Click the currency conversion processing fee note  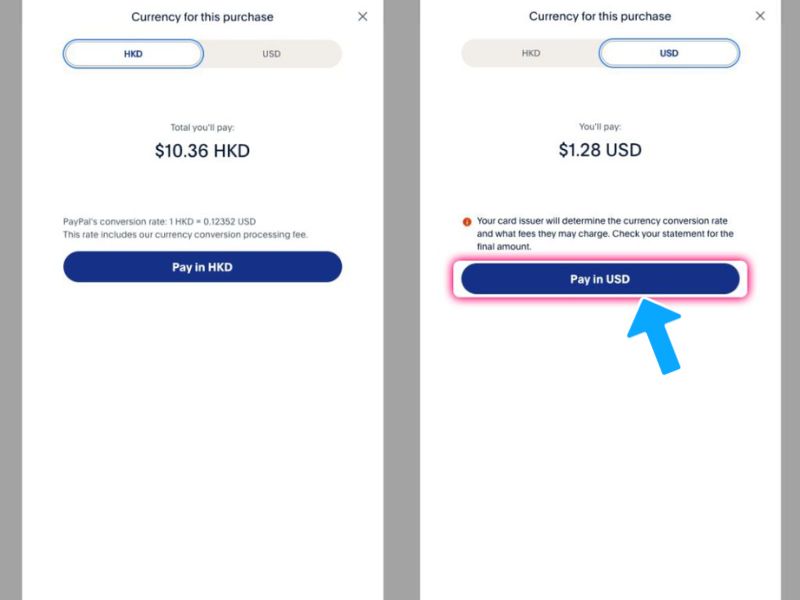(x=186, y=234)
